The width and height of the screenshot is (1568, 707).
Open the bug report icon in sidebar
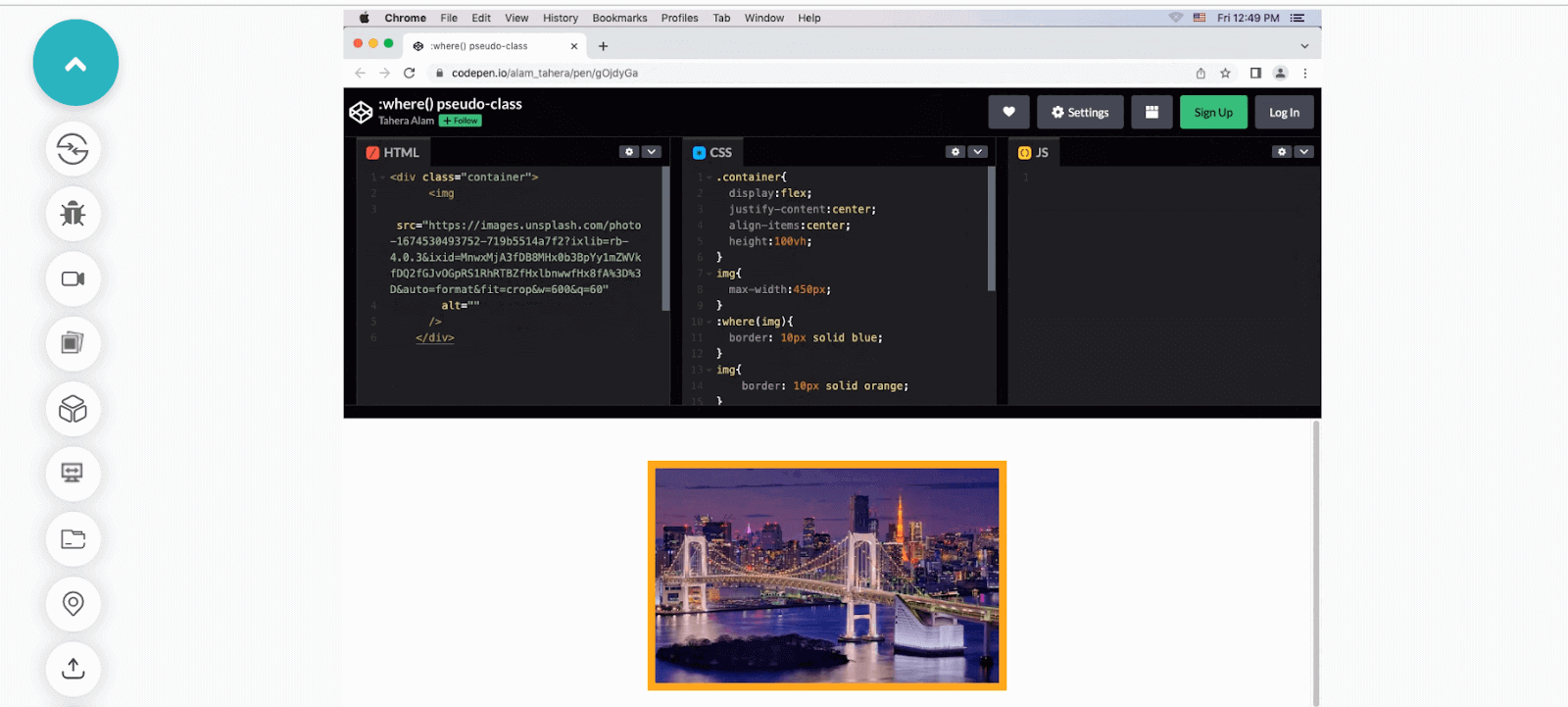pyautogui.click(x=73, y=214)
